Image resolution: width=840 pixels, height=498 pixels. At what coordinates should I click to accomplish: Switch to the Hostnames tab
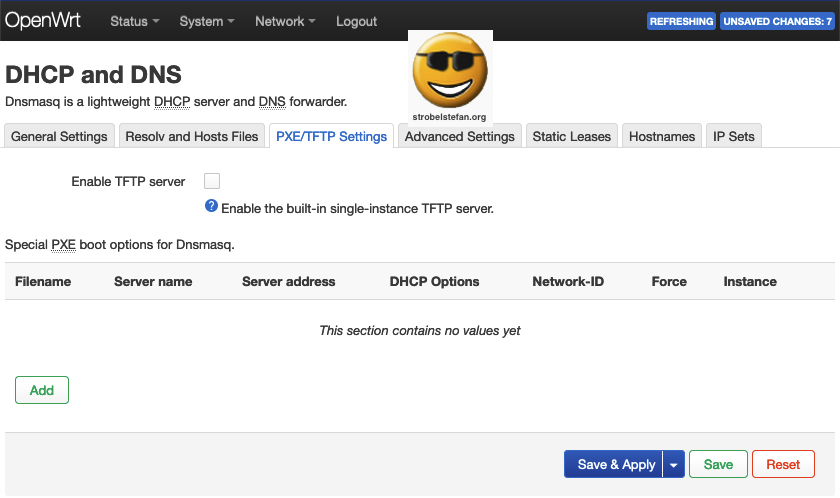pyautogui.click(x=662, y=136)
